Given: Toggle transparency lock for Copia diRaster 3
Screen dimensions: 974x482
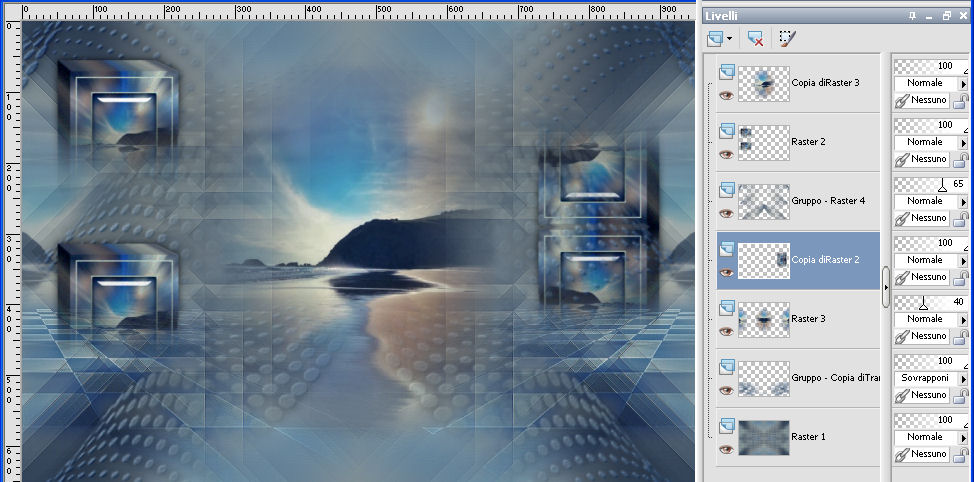Looking at the screenshot, I should [x=960, y=101].
